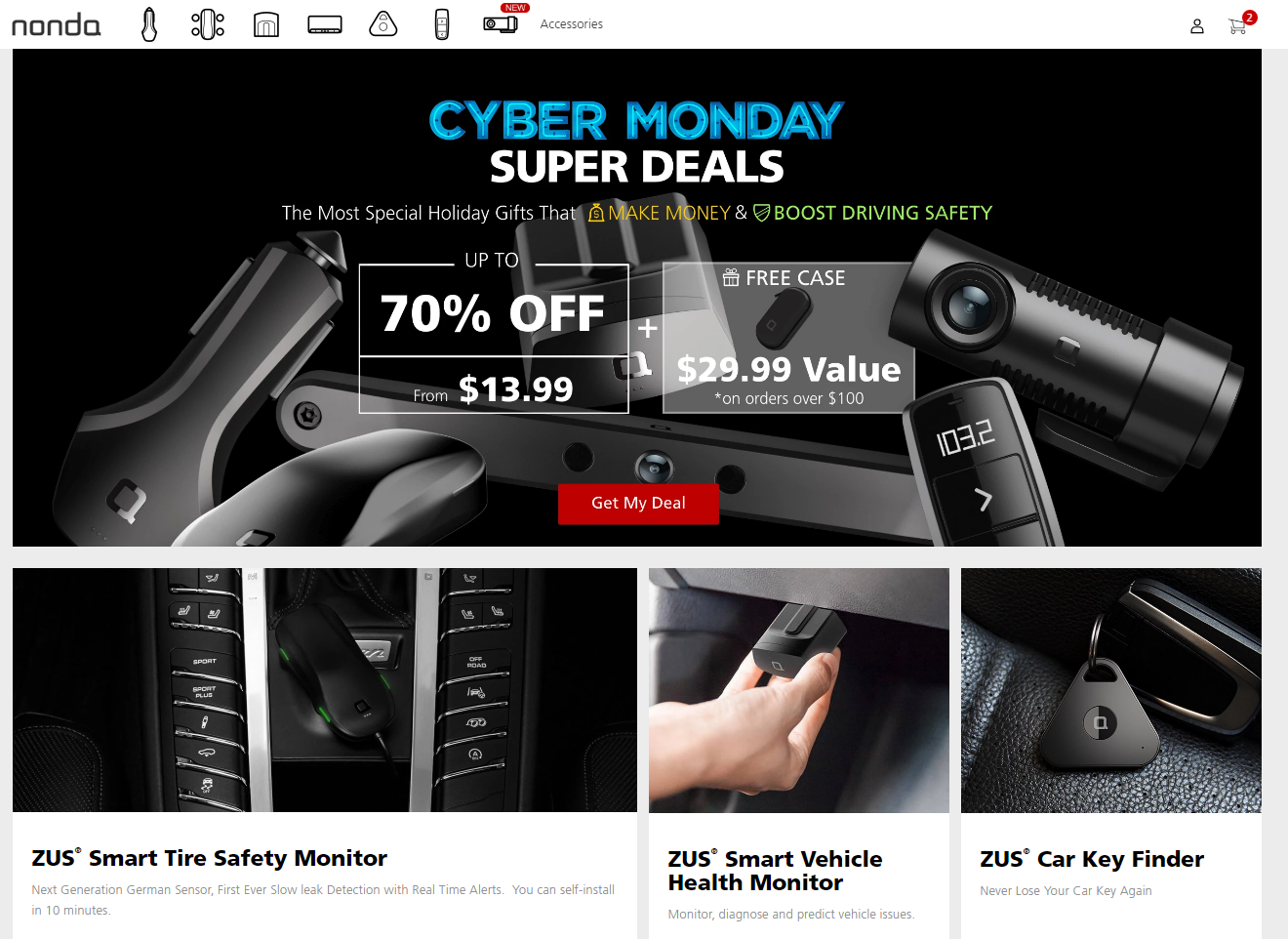This screenshot has height=939, width=1288.
Task: View the shopping cart with 2 items
Action: pos(1240,24)
